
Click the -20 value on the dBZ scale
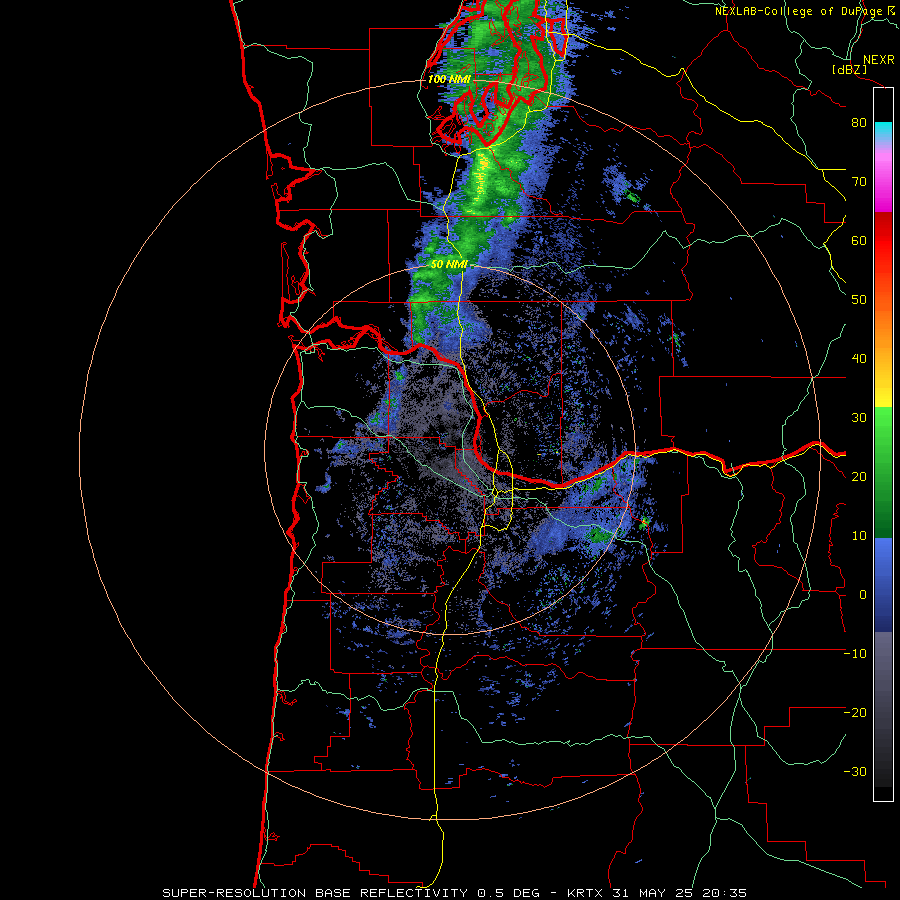(x=855, y=713)
